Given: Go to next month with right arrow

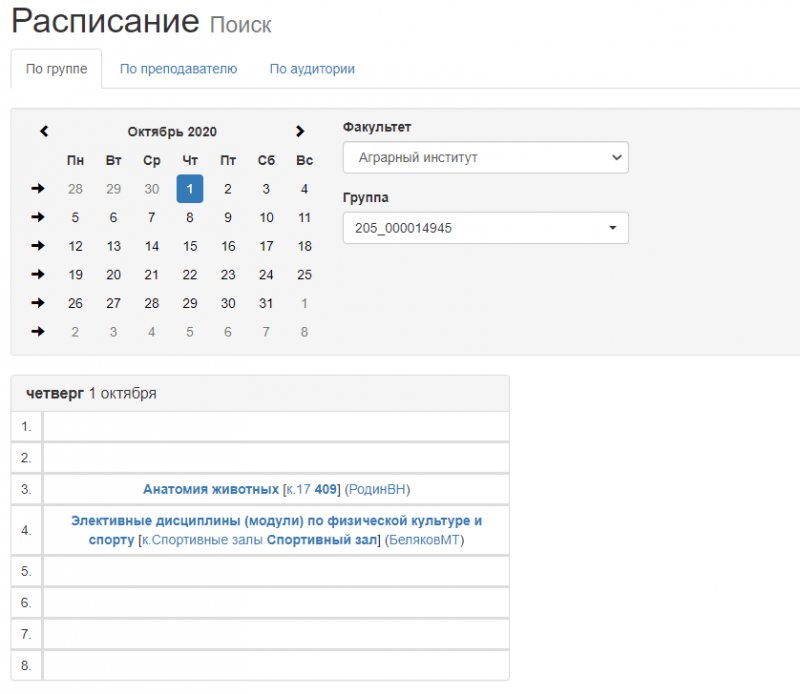Looking at the screenshot, I should pyautogui.click(x=300, y=132).
